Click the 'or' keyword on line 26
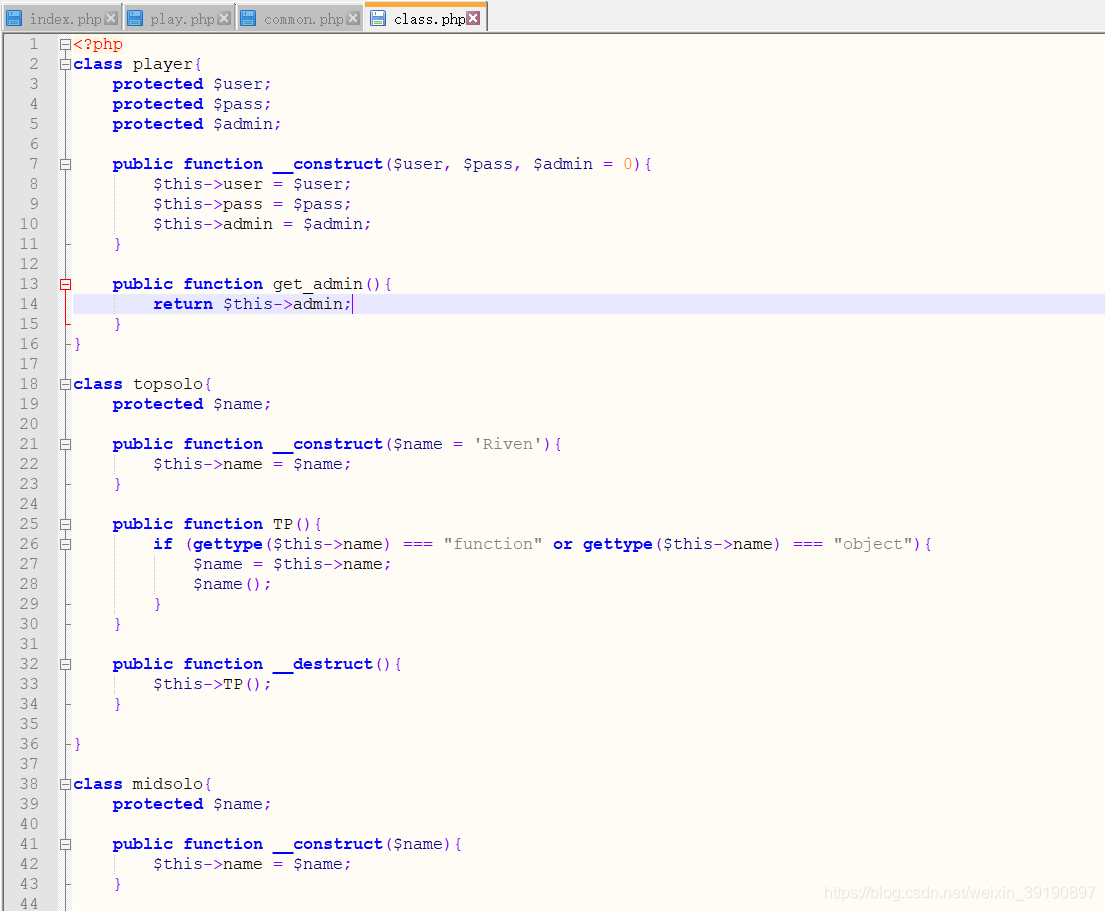 coord(562,544)
